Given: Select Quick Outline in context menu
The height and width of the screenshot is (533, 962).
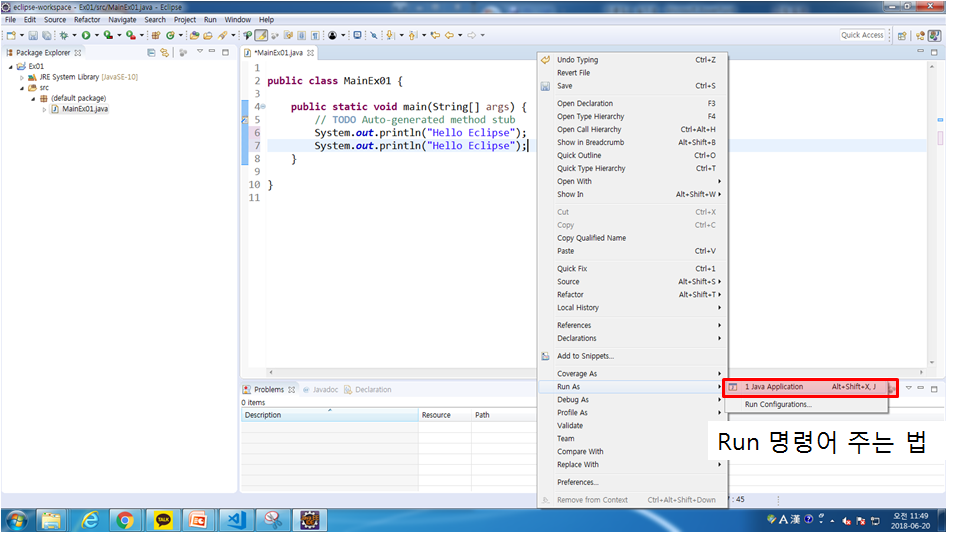Looking at the screenshot, I should 633,156.
